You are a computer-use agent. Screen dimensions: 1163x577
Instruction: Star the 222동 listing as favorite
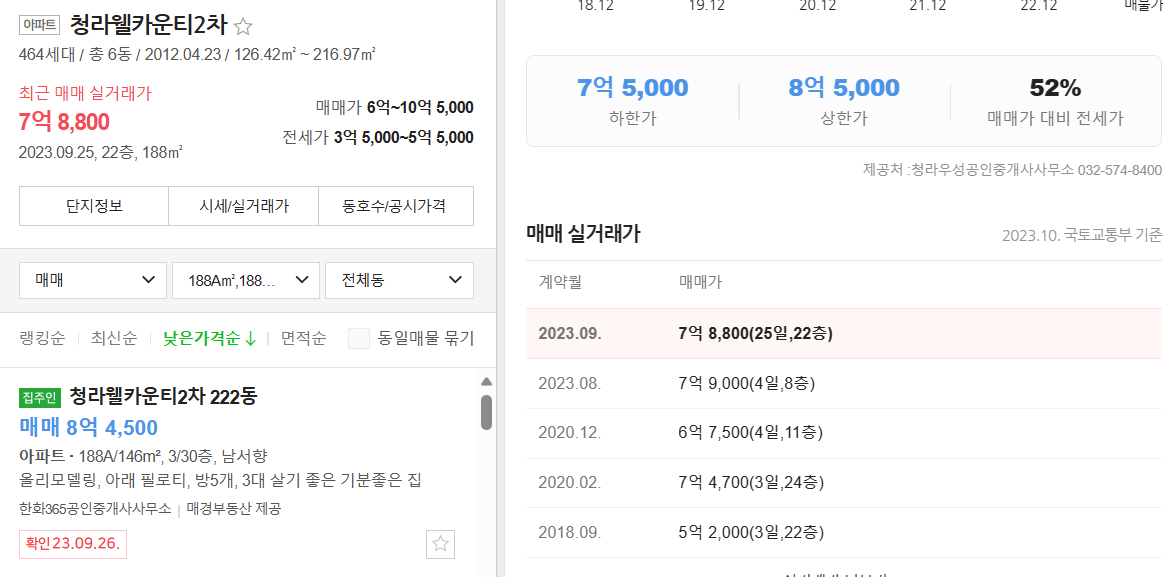(x=440, y=544)
